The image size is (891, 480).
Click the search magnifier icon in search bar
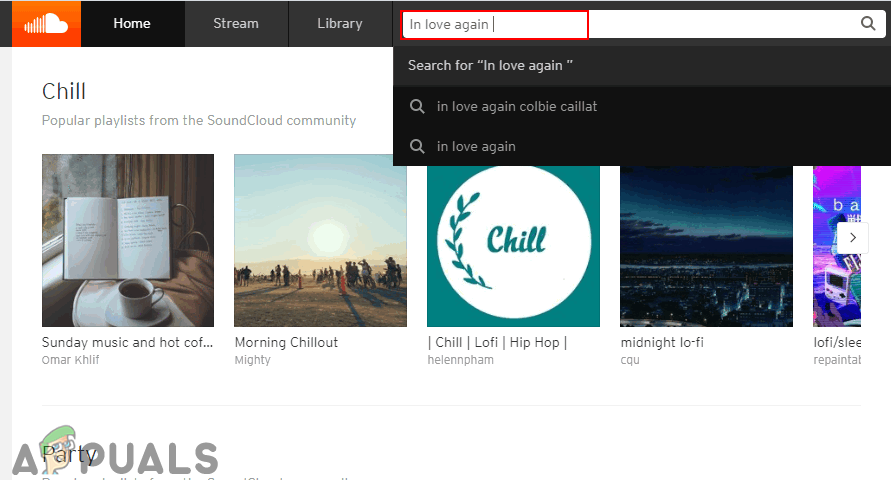pos(867,24)
